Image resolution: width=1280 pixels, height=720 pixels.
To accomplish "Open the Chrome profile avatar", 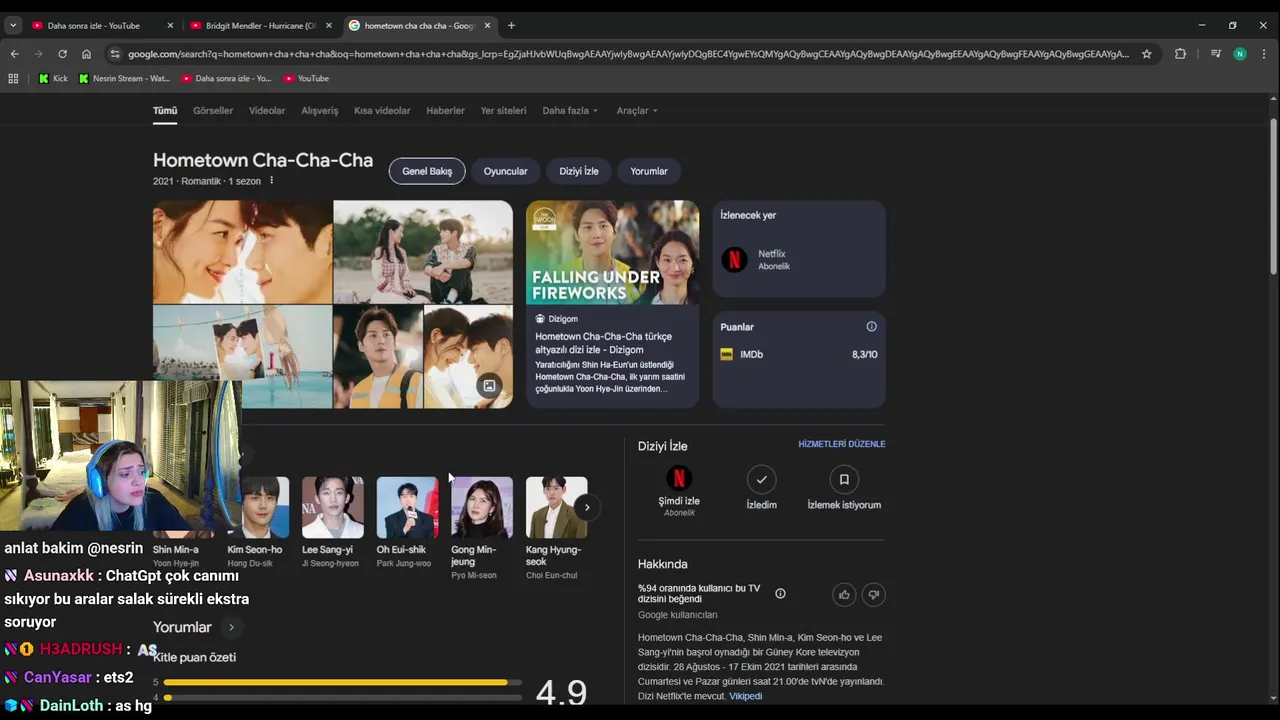I will point(1240,54).
